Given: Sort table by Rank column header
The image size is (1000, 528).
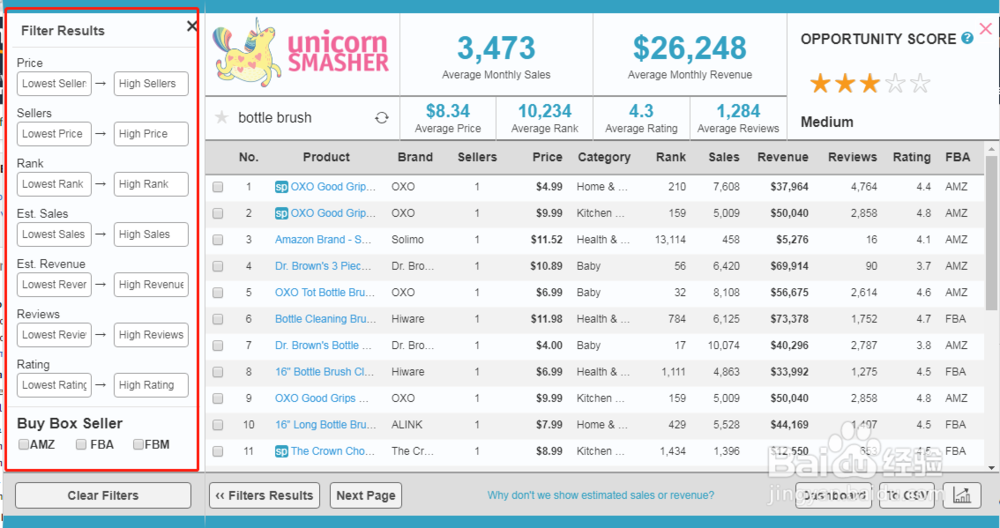Looking at the screenshot, I should [671, 157].
